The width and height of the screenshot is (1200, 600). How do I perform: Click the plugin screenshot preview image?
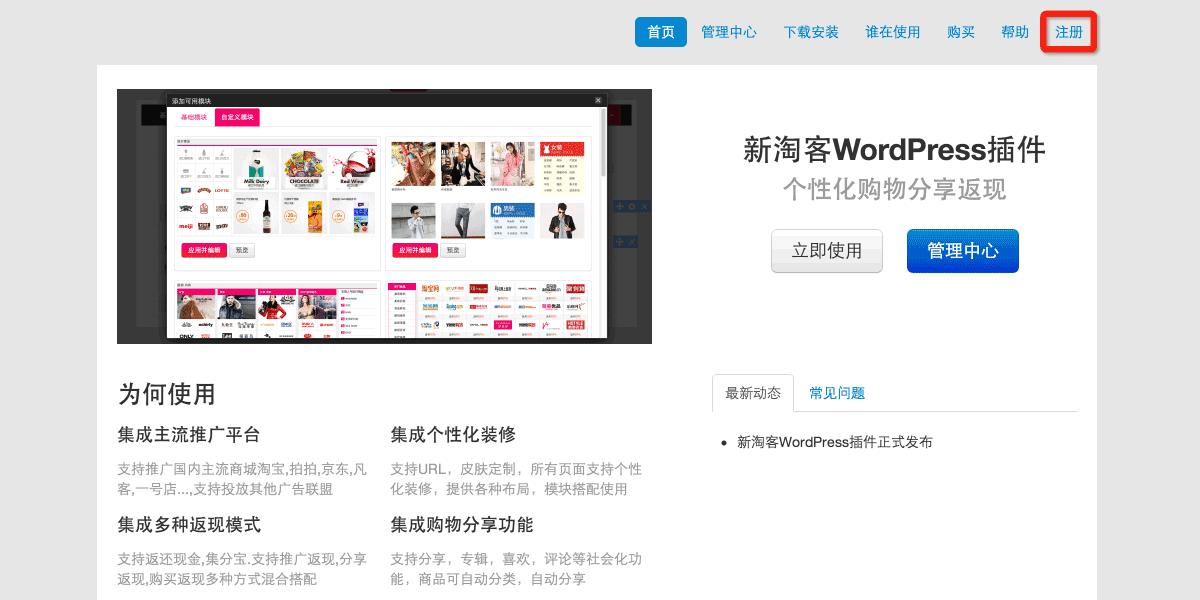tap(384, 216)
